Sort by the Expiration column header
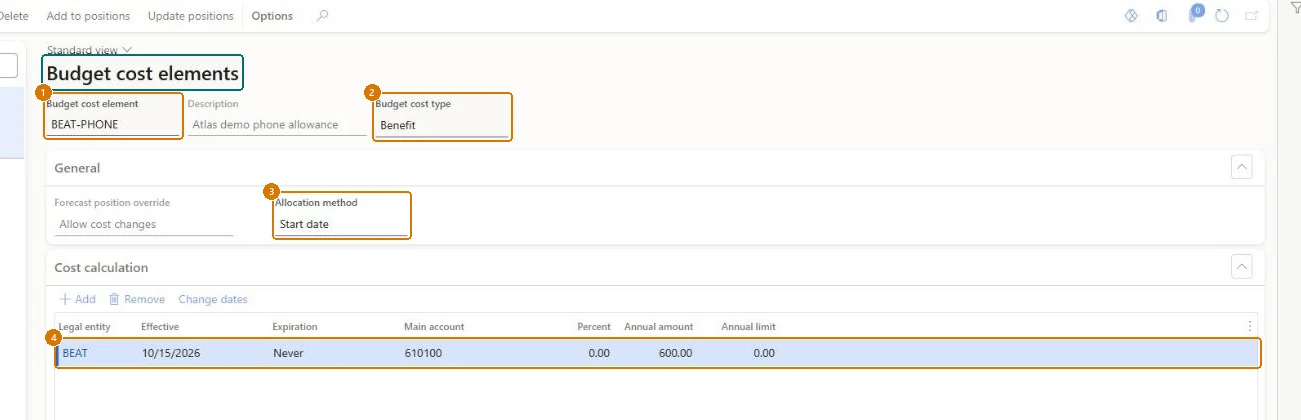The width and height of the screenshot is (1301, 420). point(295,327)
